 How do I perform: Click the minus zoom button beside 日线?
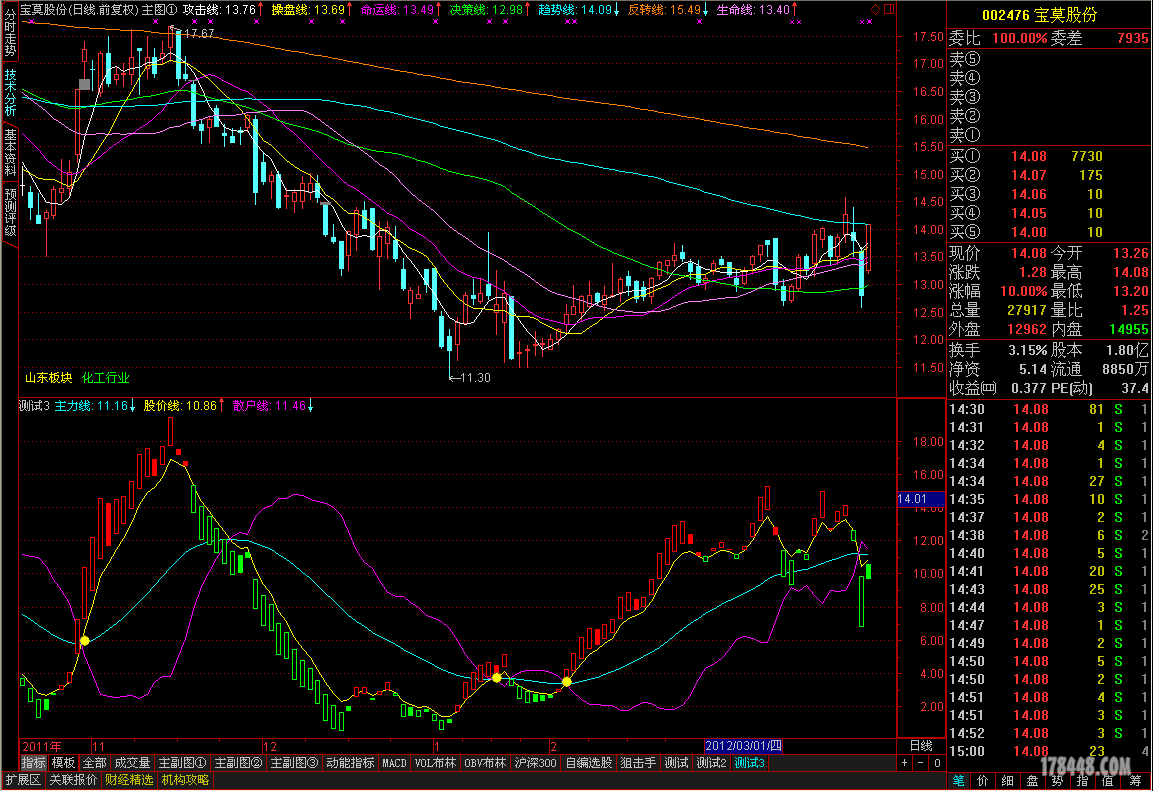(x=921, y=763)
